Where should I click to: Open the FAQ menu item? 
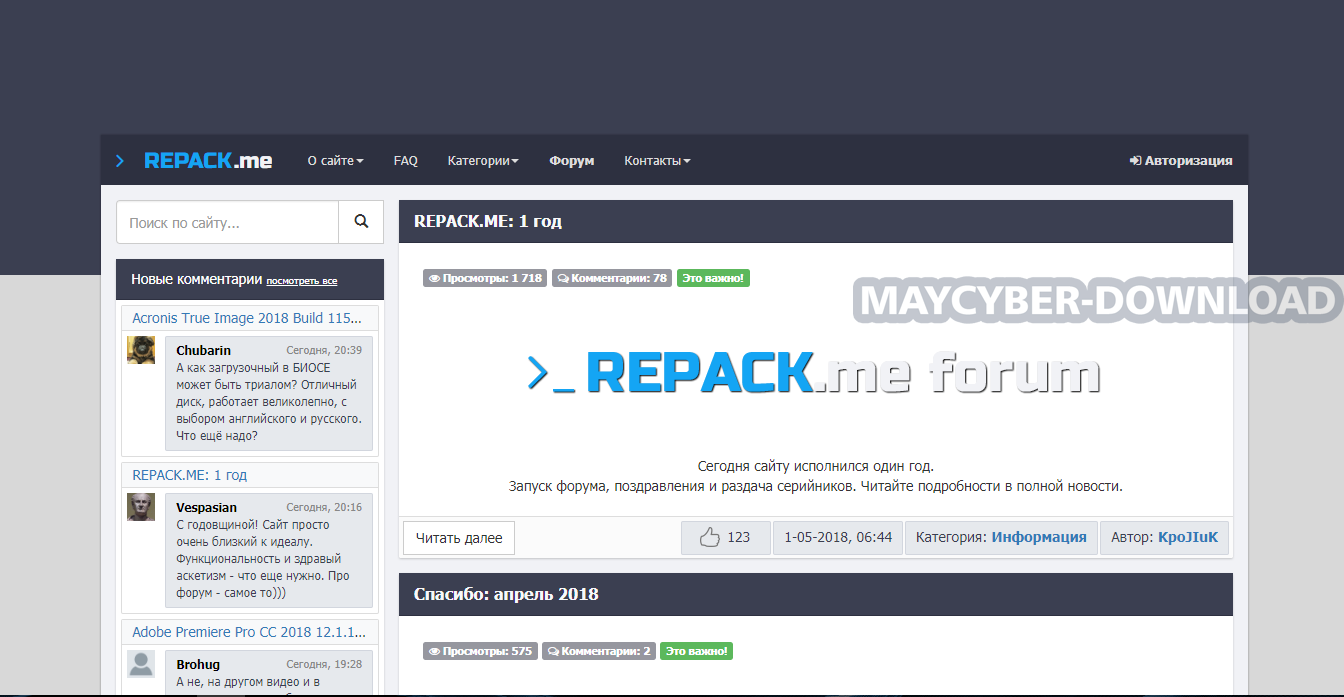click(405, 160)
